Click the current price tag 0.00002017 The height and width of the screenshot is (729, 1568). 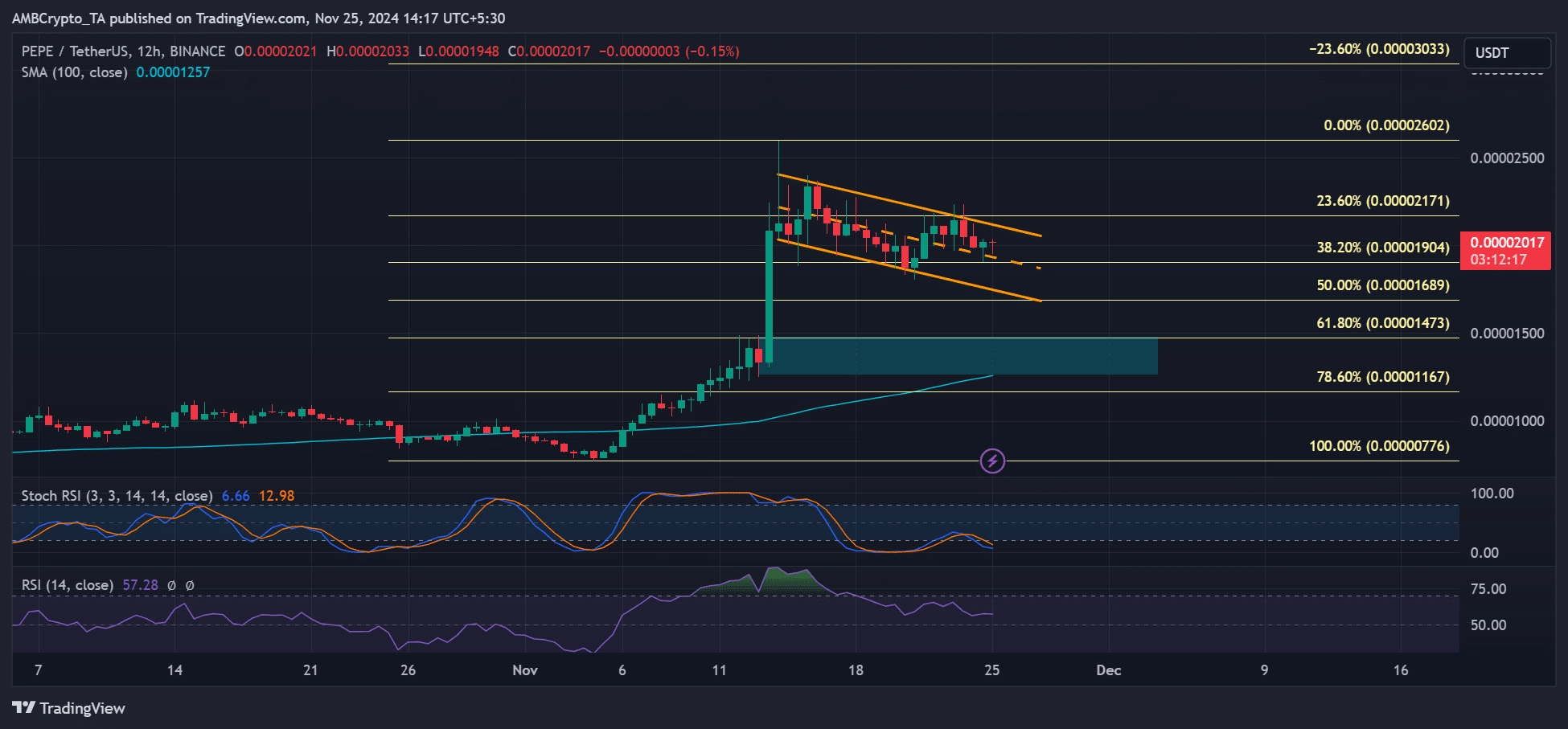[1505, 251]
